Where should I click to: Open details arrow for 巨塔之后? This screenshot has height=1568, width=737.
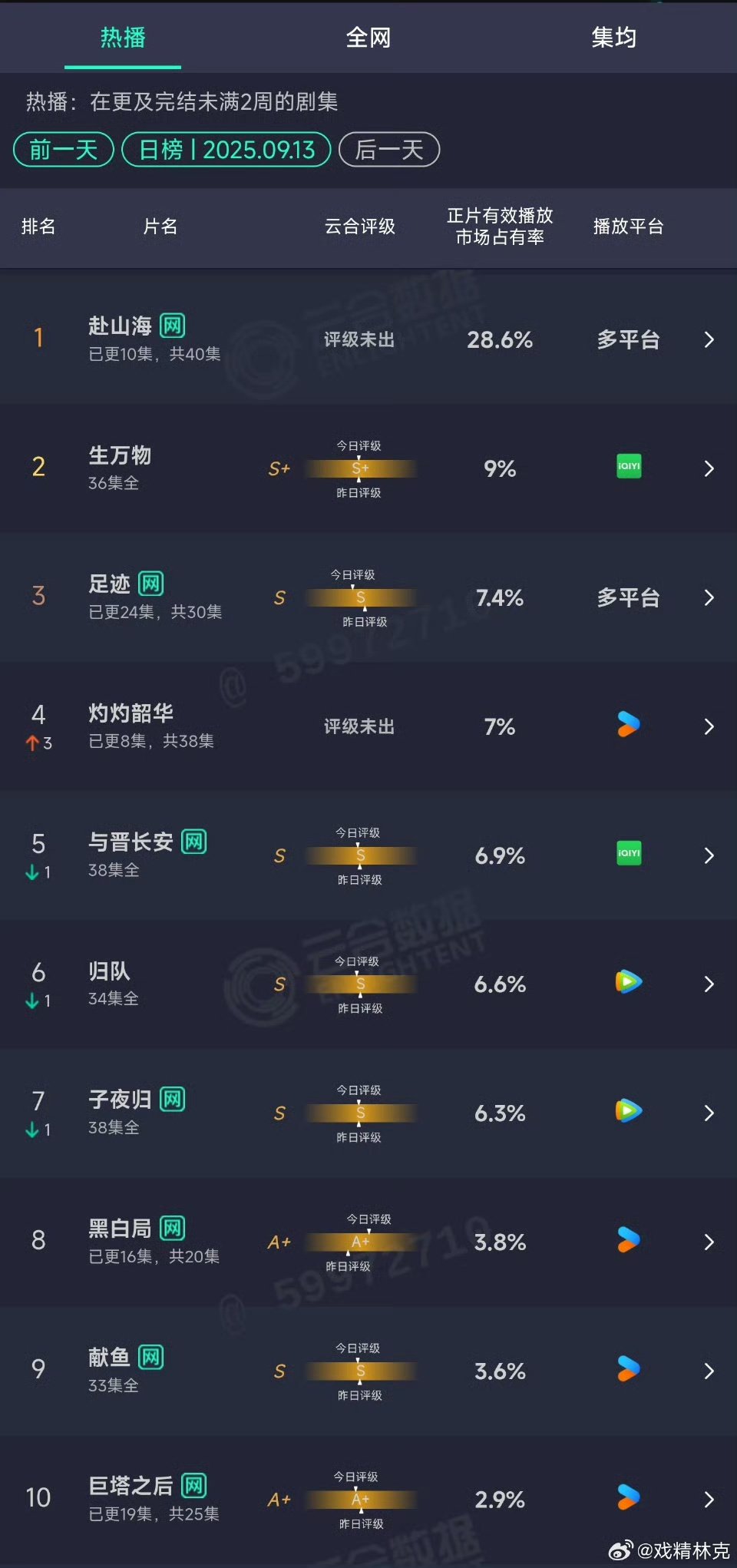[709, 1500]
